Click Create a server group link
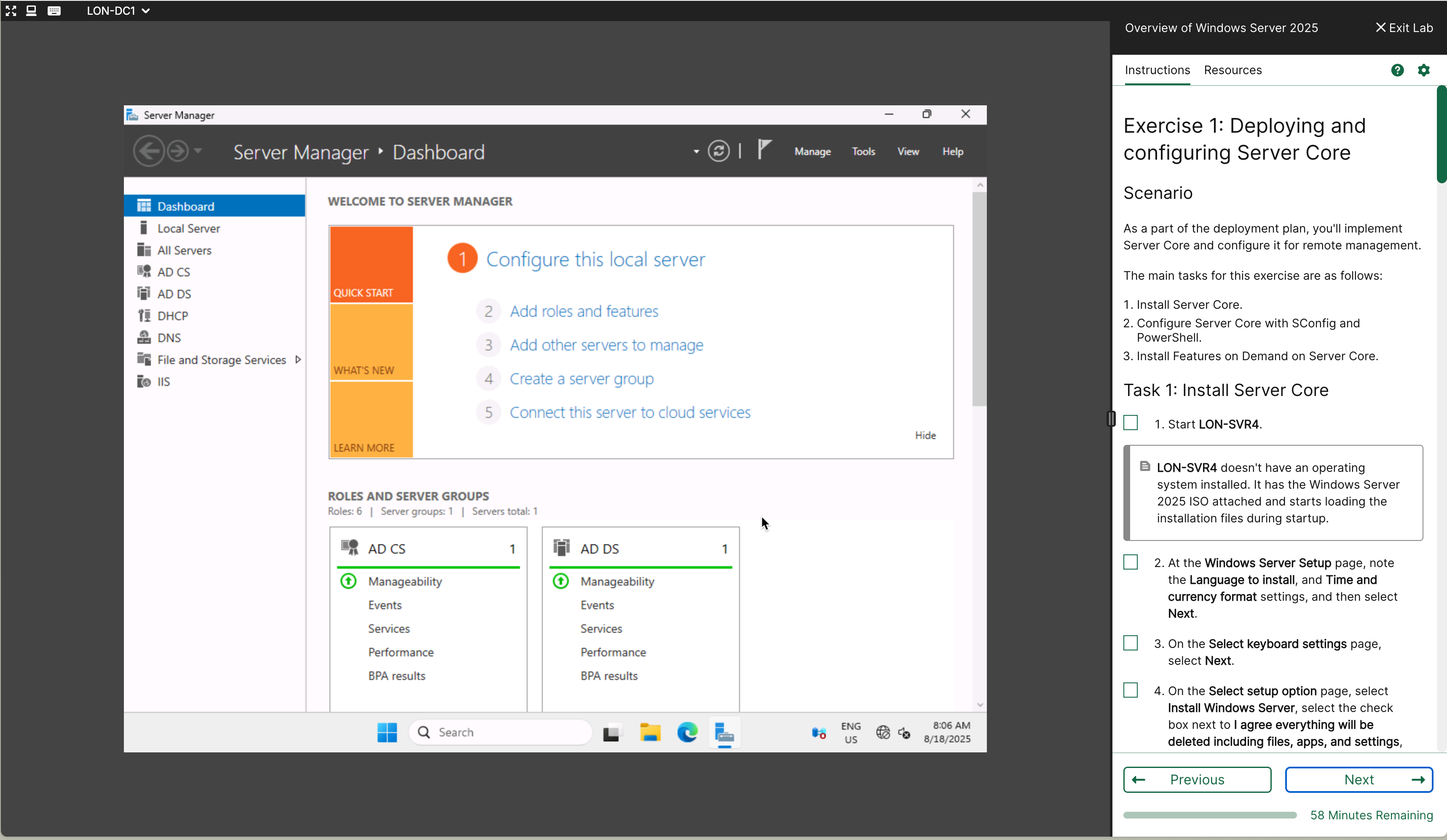This screenshot has height=840, width=1447. pyautogui.click(x=581, y=379)
